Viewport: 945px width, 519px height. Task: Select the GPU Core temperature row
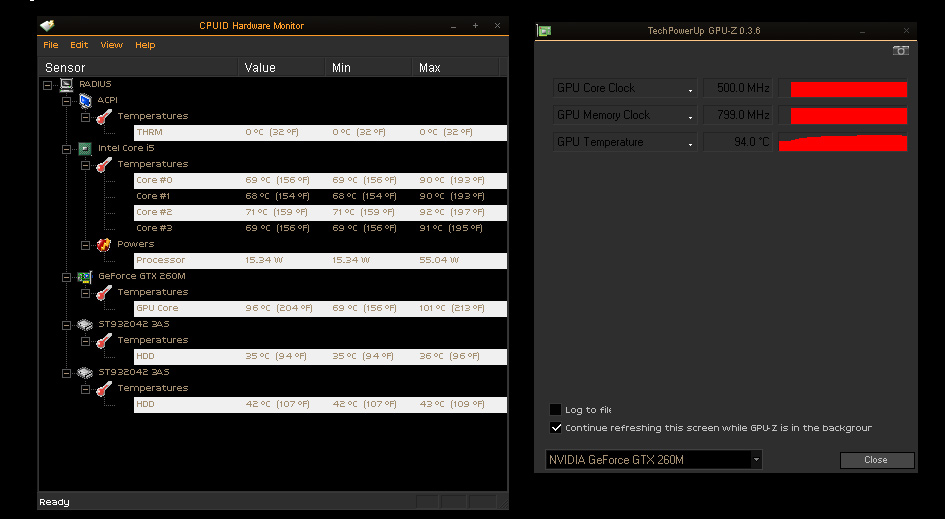tap(320, 308)
